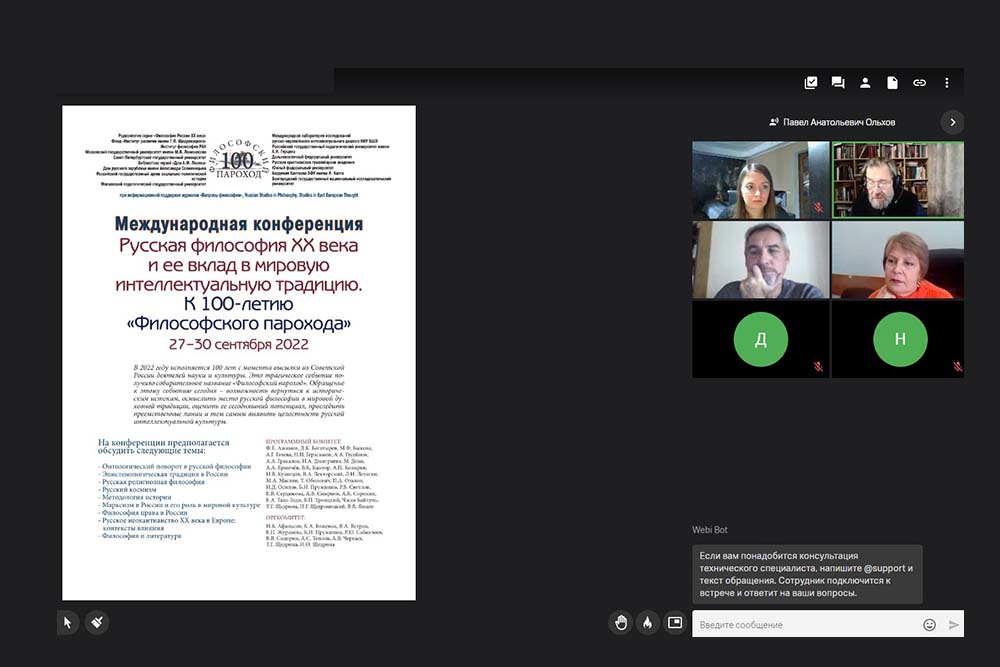Click the shared conference poster slide
This screenshot has width=1000, height=667.
239,352
